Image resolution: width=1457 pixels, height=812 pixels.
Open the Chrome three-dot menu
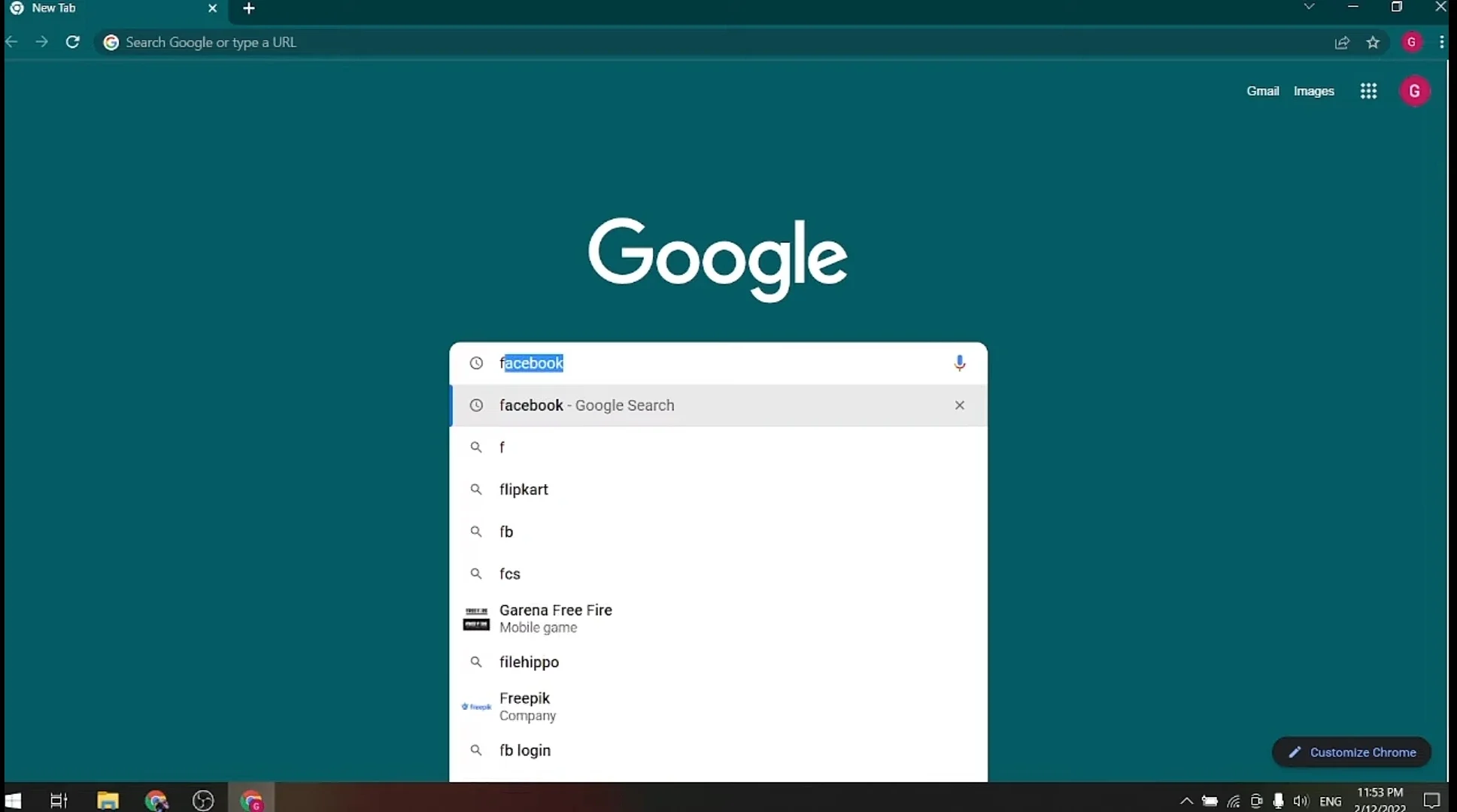1441,42
